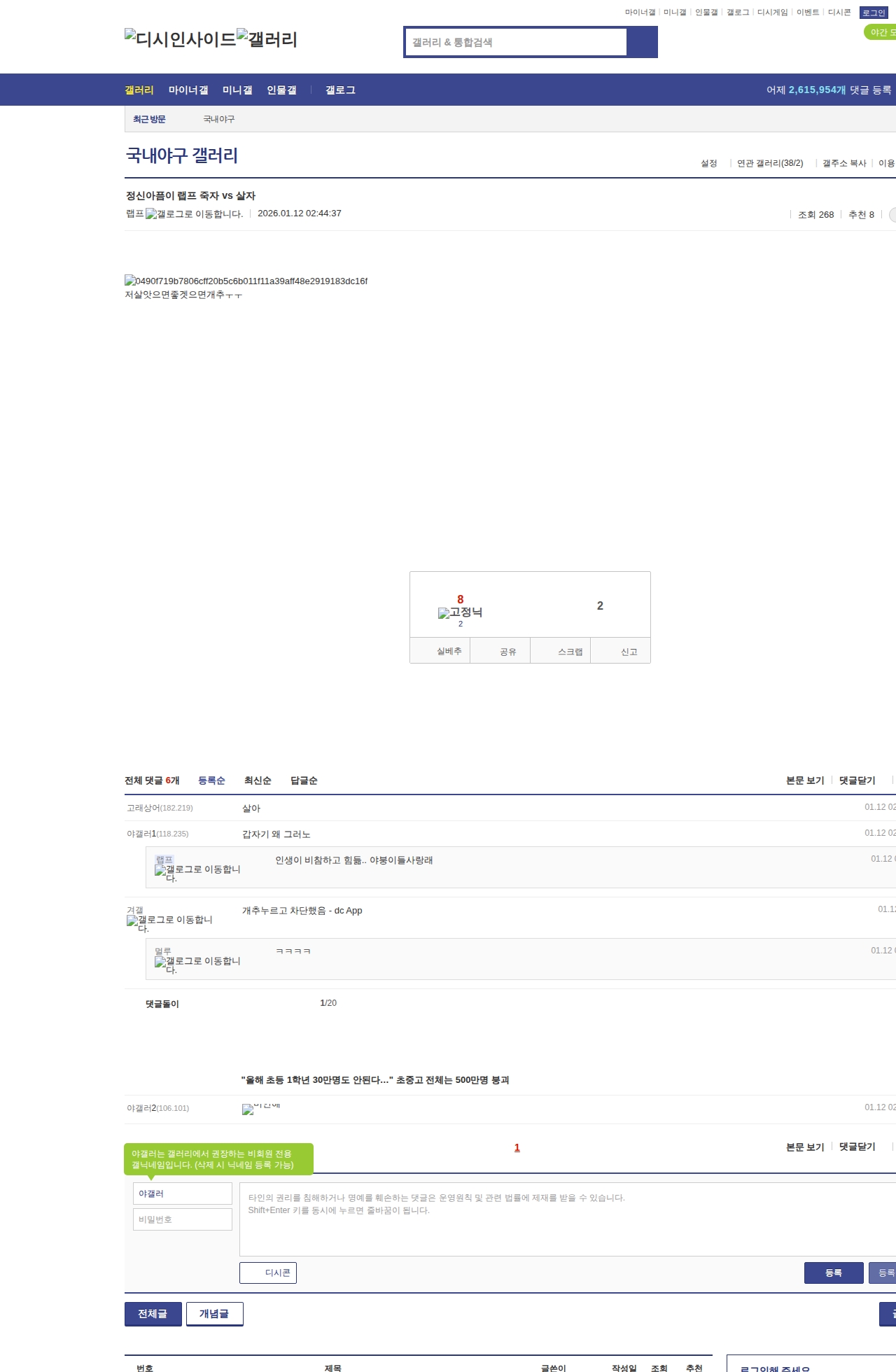Focus the 비밀번호 password input field
This screenshot has width=896, height=1372.
point(182,1219)
